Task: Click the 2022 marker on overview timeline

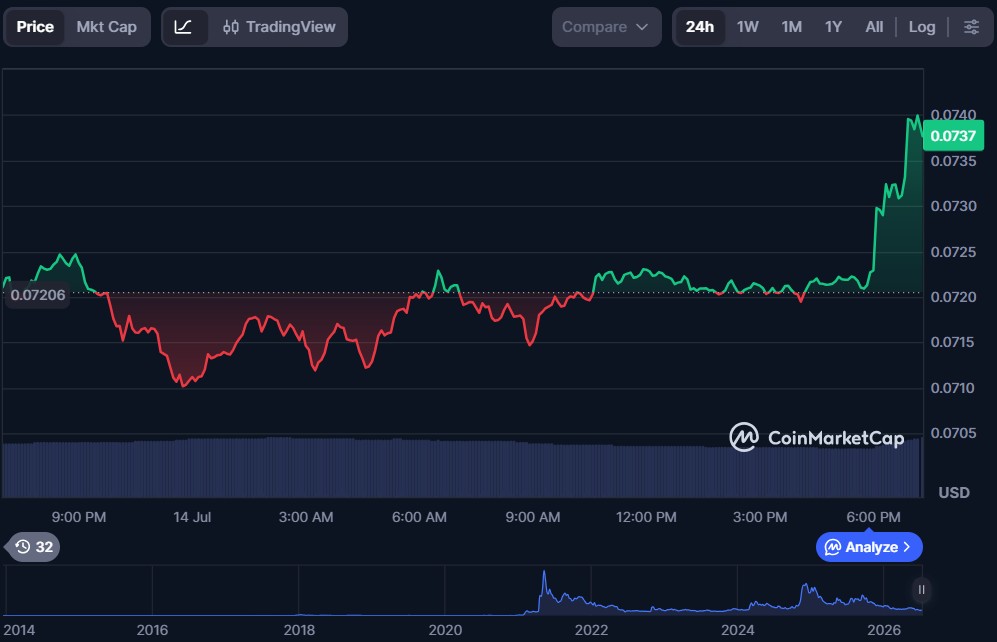Action: [591, 630]
